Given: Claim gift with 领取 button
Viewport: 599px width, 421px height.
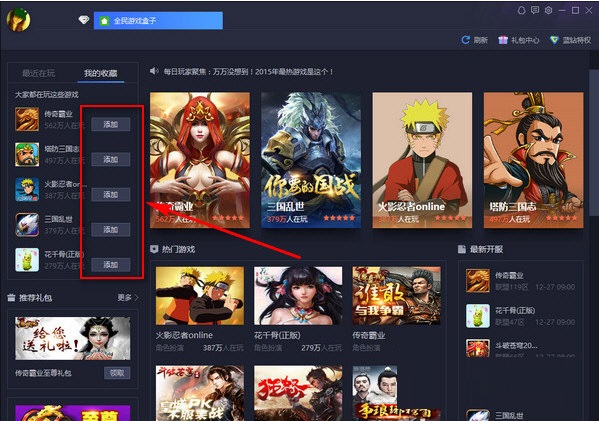Looking at the screenshot, I should coord(117,373).
